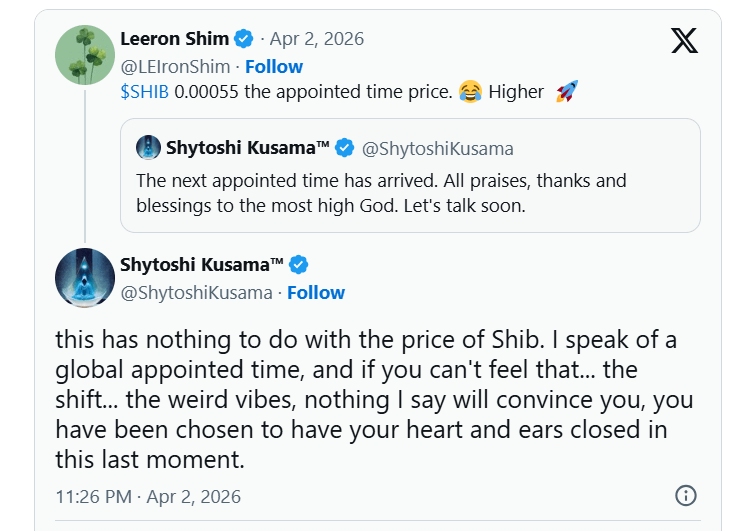The width and height of the screenshot is (754, 531).
Task: Open the Leeron Shim display name link
Action: pos(174,39)
